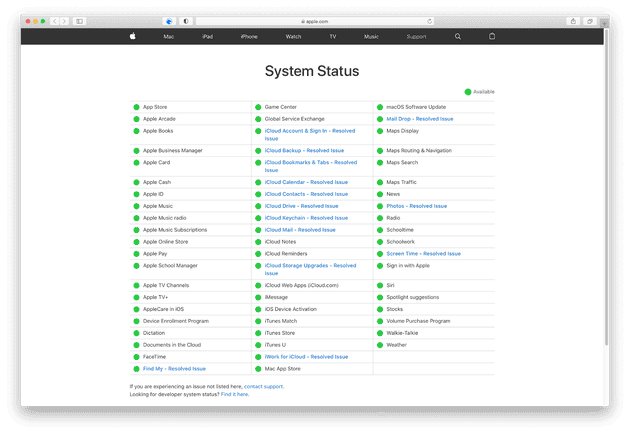Open Watch menu in Apple navigation
This screenshot has height=434, width=630.
pyautogui.click(x=293, y=37)
